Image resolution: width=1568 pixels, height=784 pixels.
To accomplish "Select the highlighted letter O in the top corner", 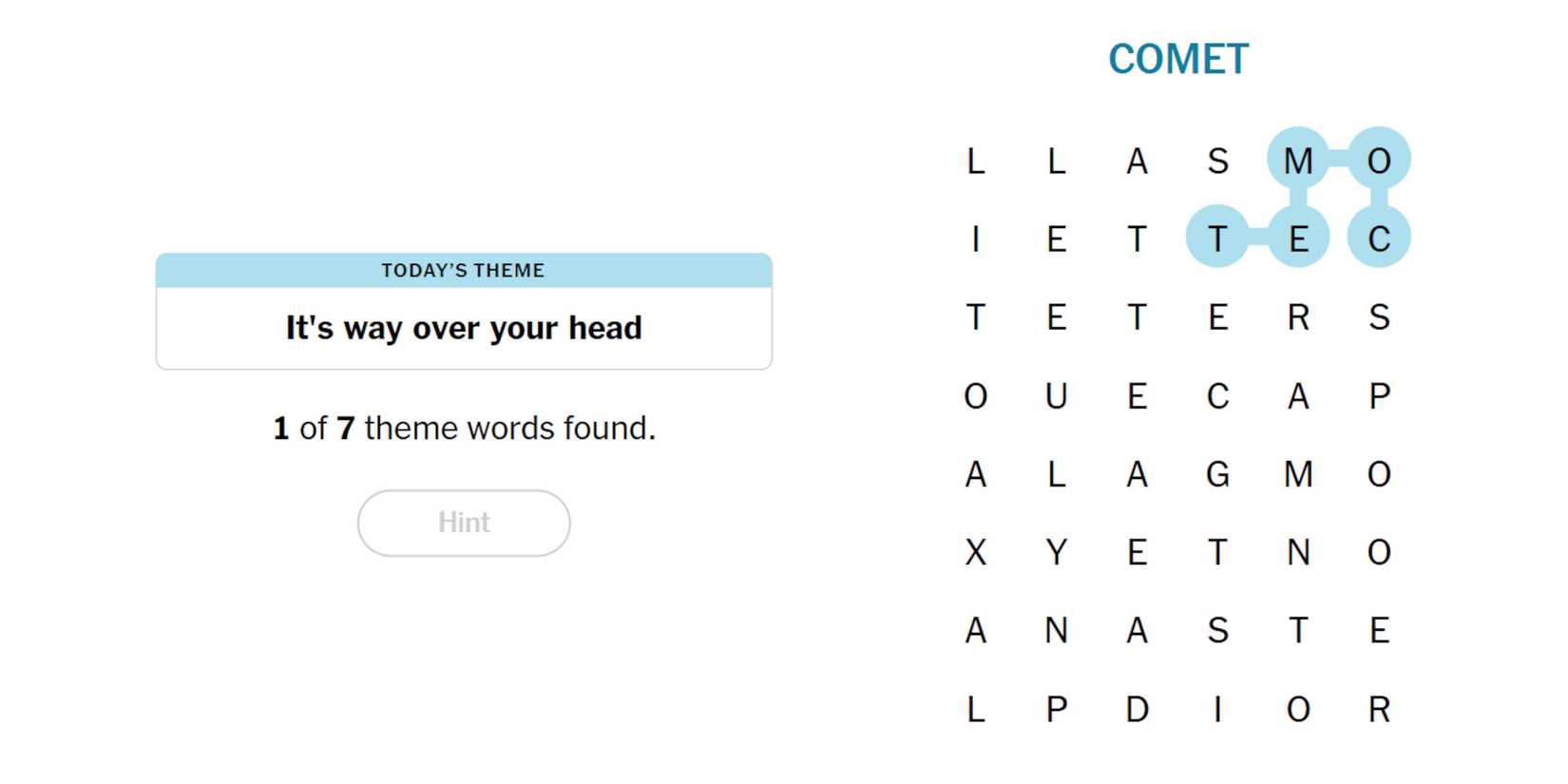I will coord(1378,162).
